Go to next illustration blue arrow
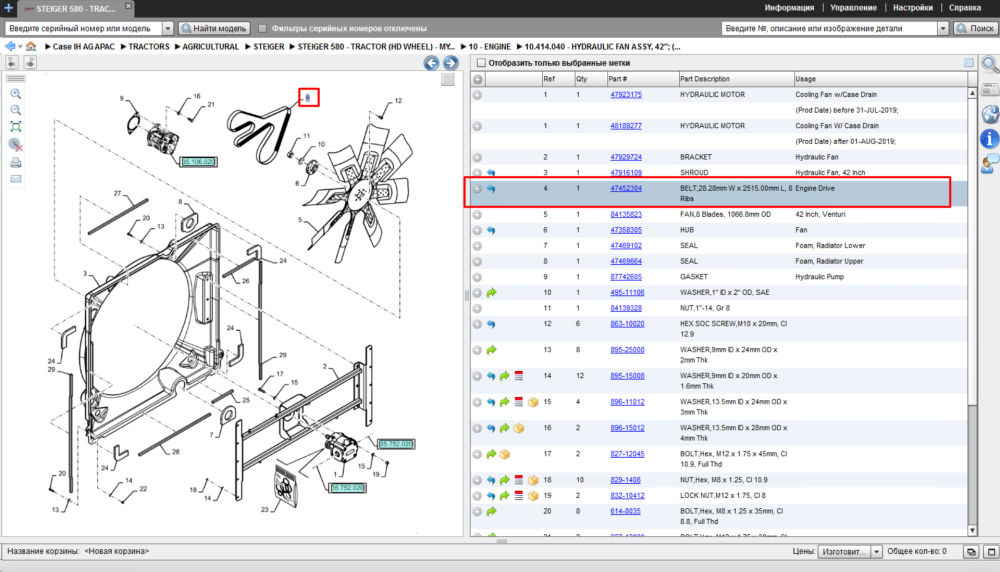 pyautogui.click(x=450, y=62)
